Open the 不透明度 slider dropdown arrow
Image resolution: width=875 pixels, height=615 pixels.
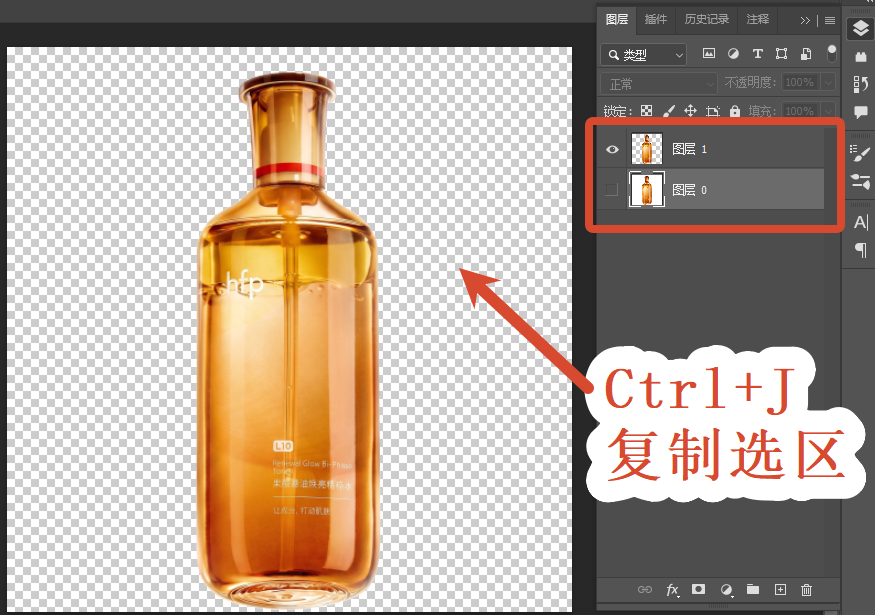(828, 83)
